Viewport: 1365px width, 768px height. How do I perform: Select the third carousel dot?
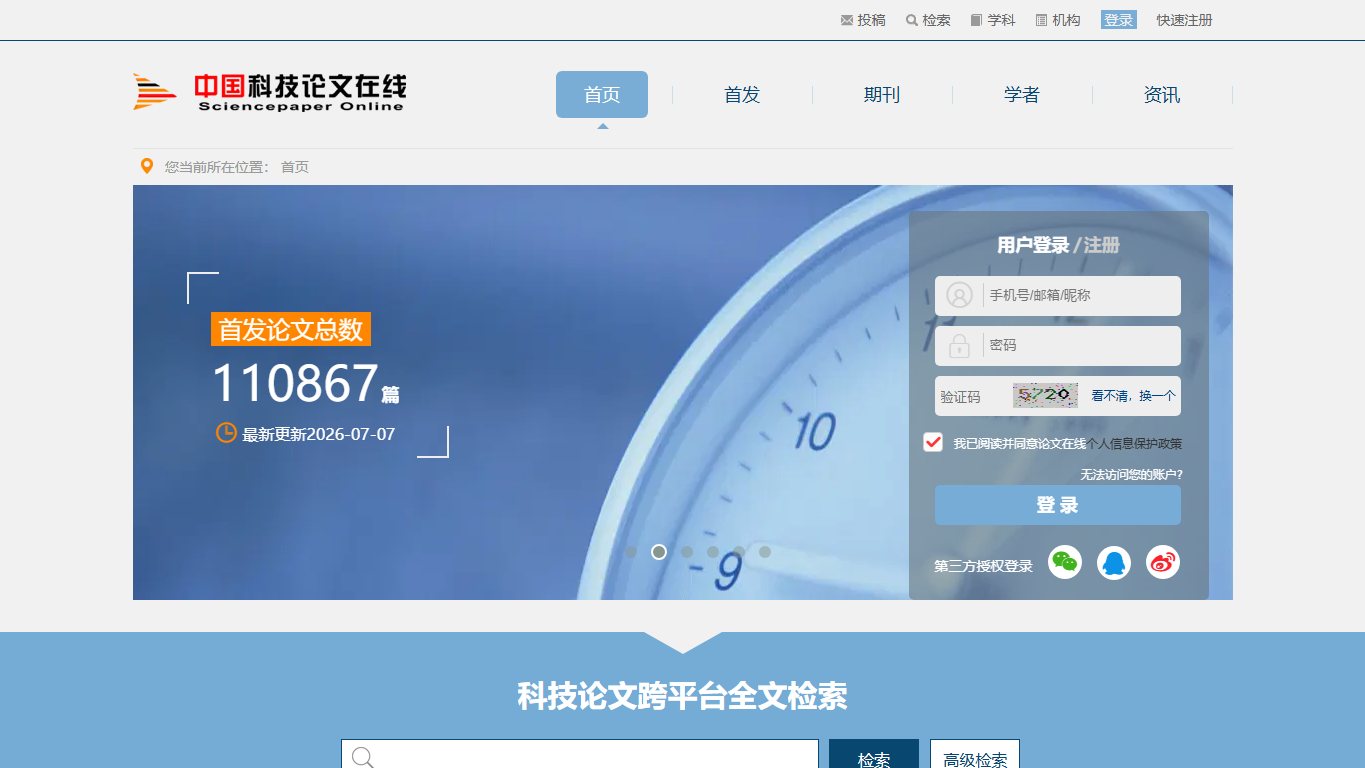(x=687, y=552)
